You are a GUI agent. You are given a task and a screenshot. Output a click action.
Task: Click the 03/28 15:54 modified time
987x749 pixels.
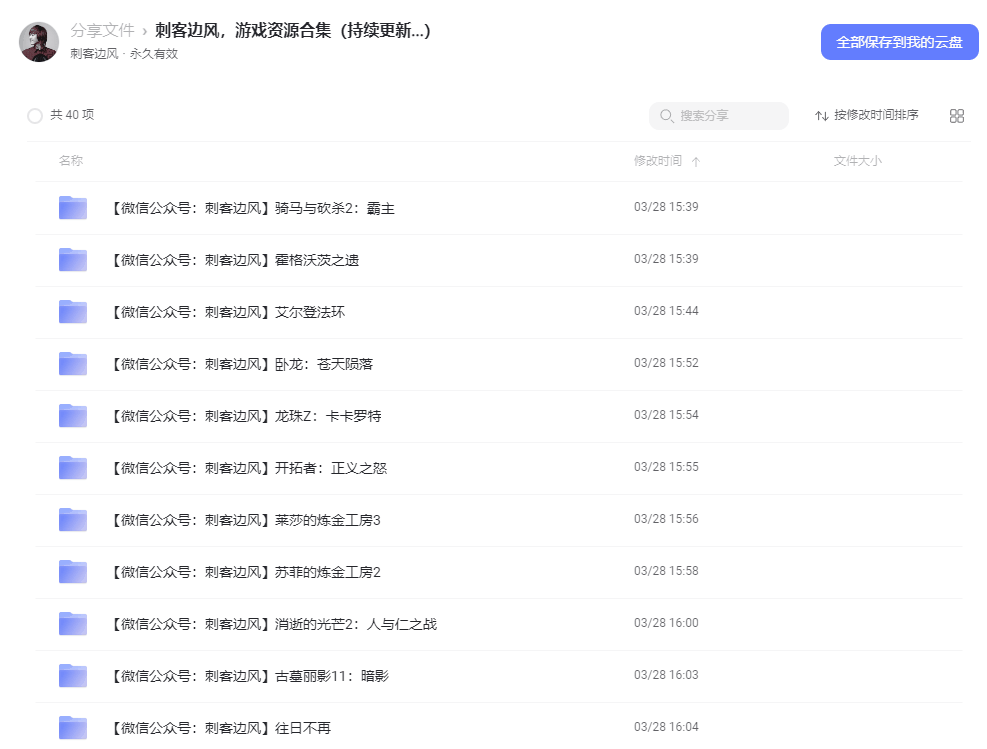point(666,415)
